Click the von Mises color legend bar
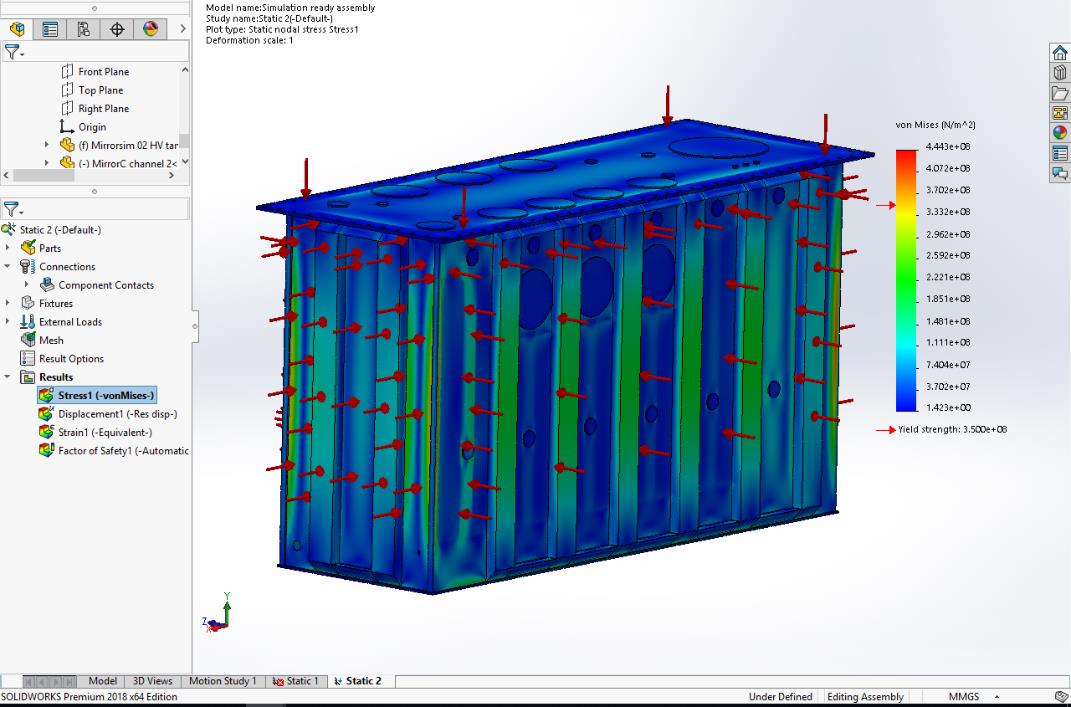 tap(906, 280)
